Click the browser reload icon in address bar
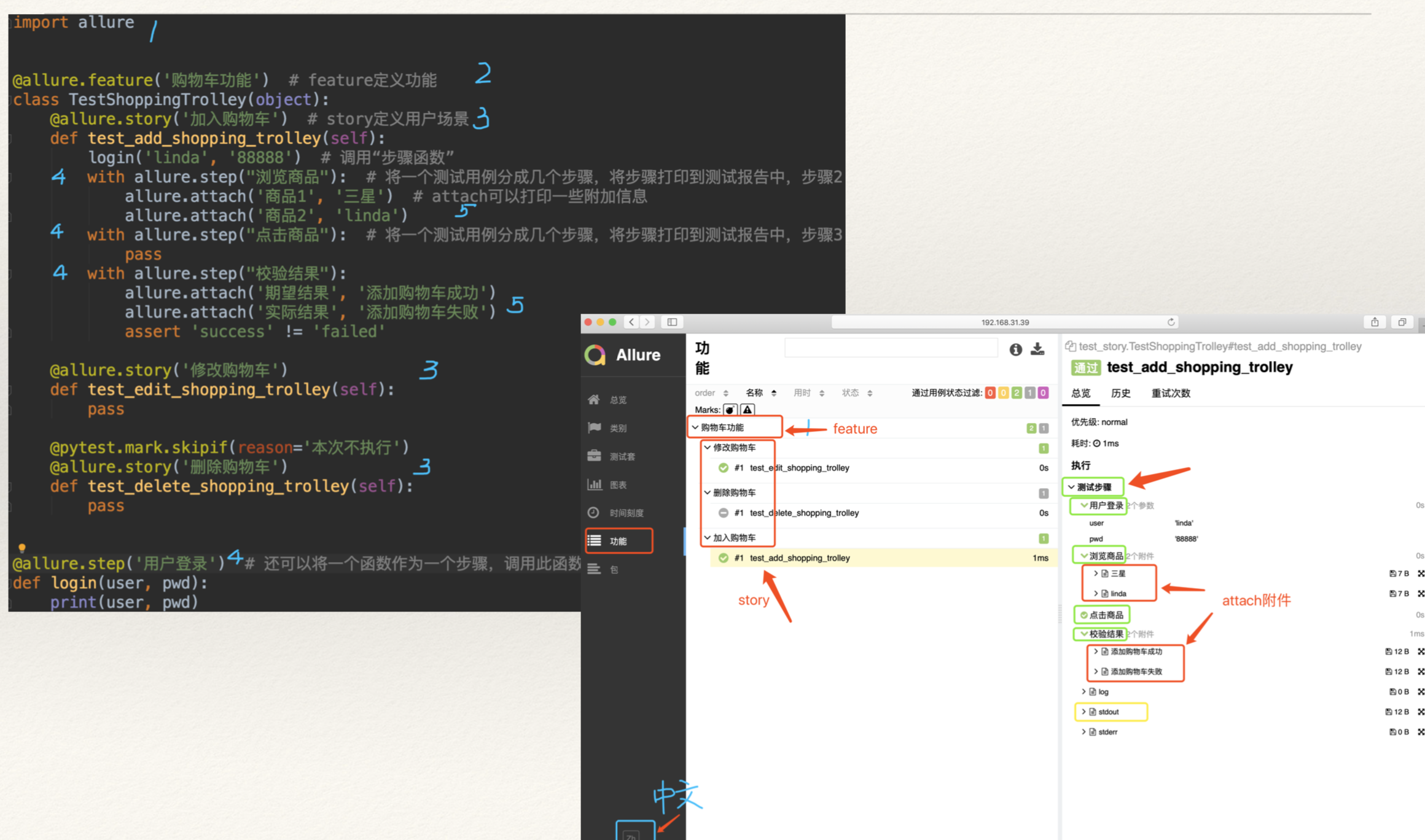Viewport: 1425px width, 840px height. [x=1171, y=322]
